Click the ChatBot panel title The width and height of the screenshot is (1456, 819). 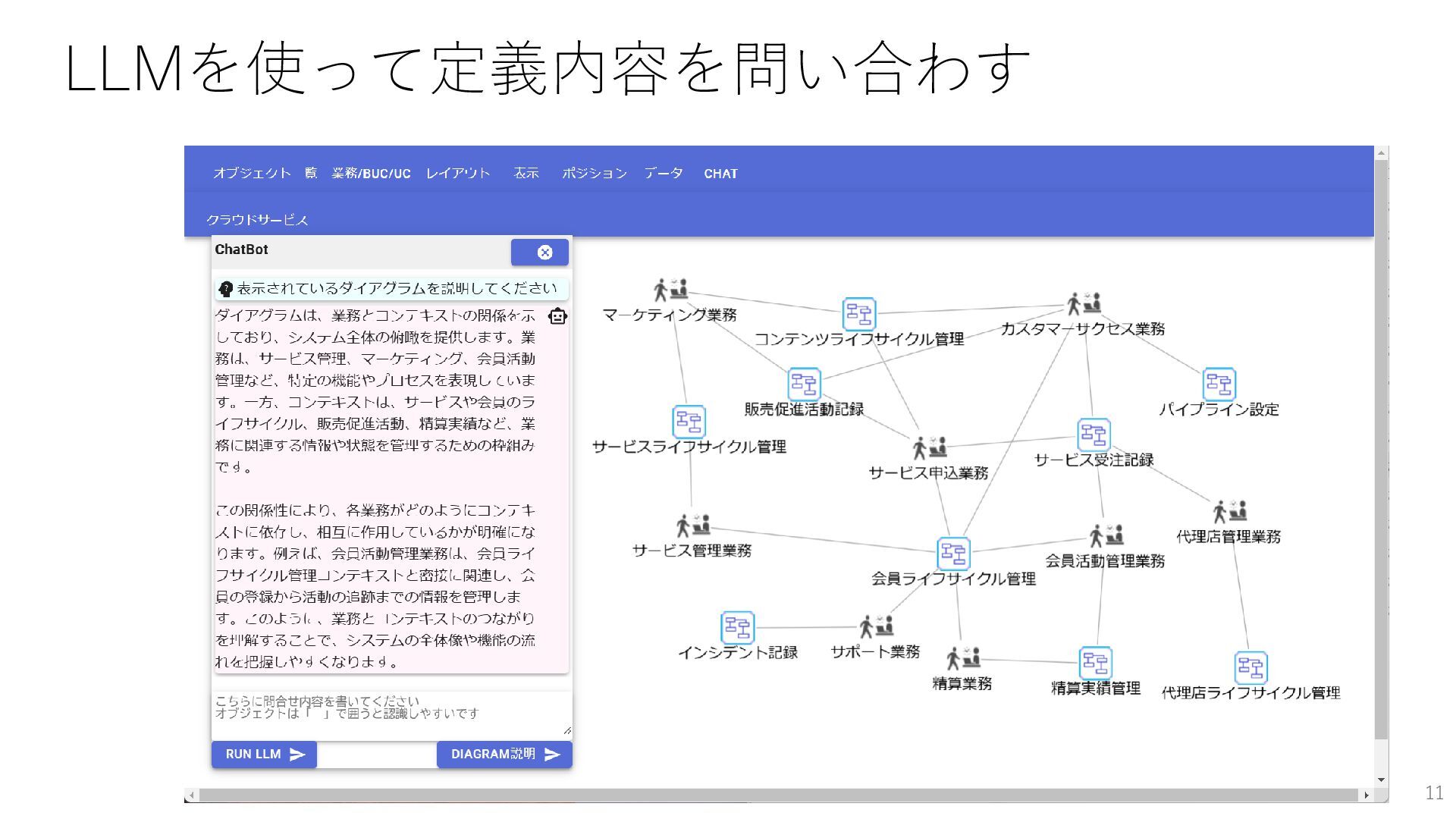click(x=241, y=249)
